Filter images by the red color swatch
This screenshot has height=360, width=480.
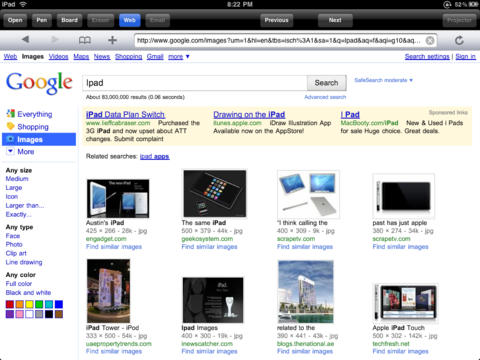point(10,304)
